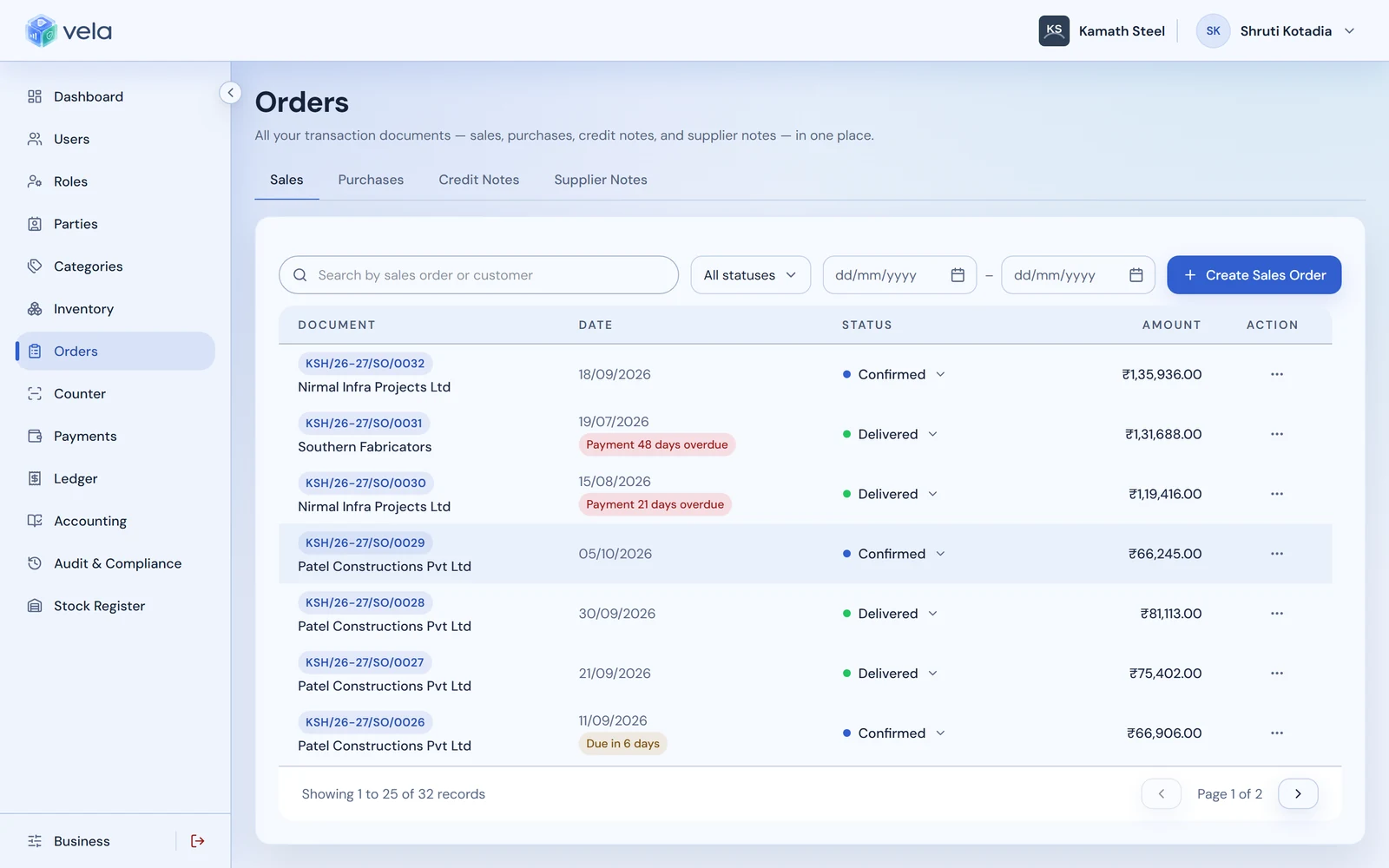Click the sales order search field
The image size is (1389, 868).
(x=478, y=275)
